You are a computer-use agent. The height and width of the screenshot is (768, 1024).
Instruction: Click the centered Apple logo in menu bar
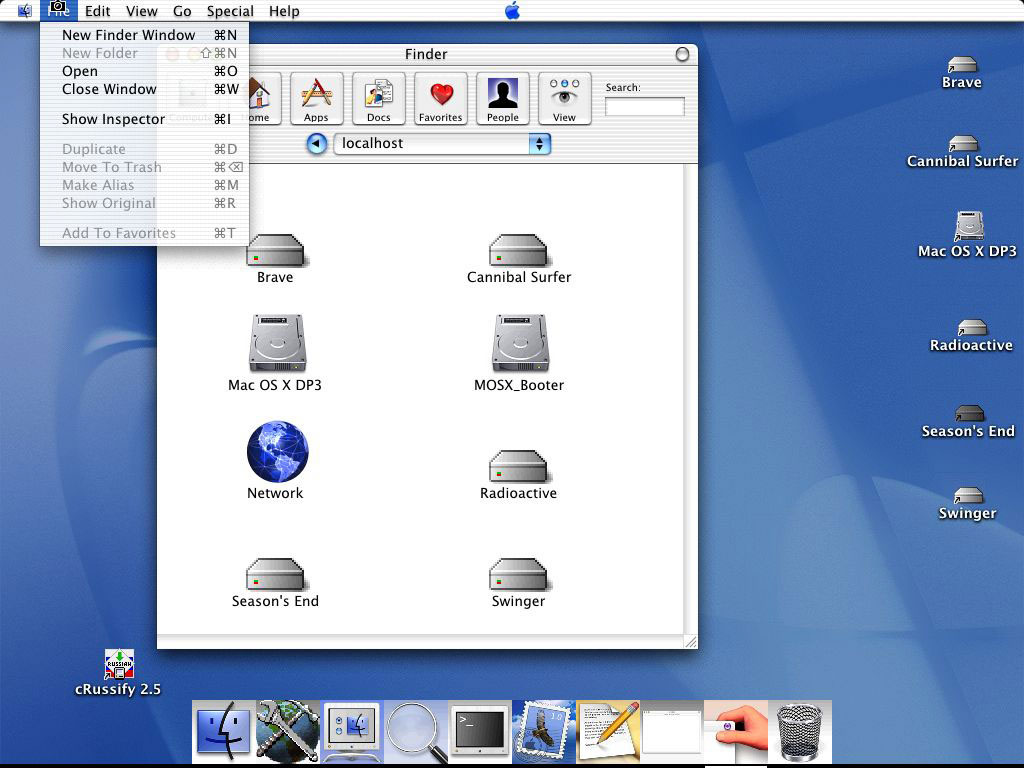click(513, 10)
